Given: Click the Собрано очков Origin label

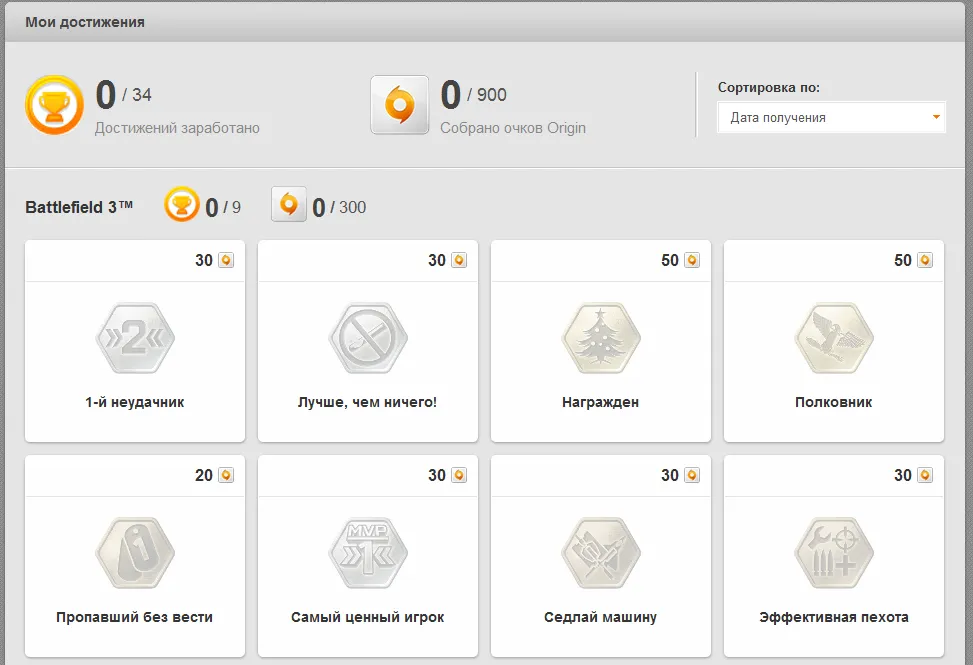Looking at the screenshot, I should [513, 128].
